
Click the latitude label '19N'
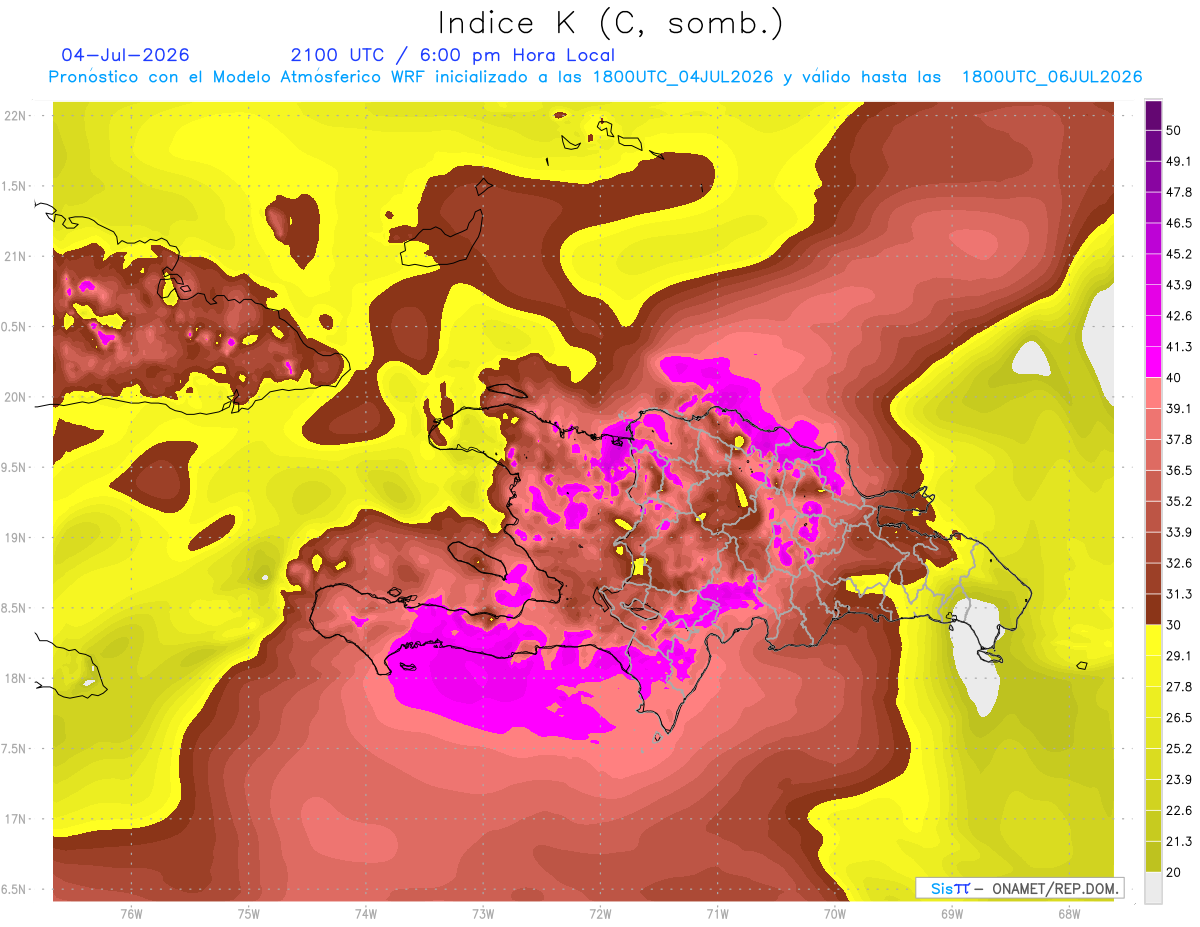point(16,538)
